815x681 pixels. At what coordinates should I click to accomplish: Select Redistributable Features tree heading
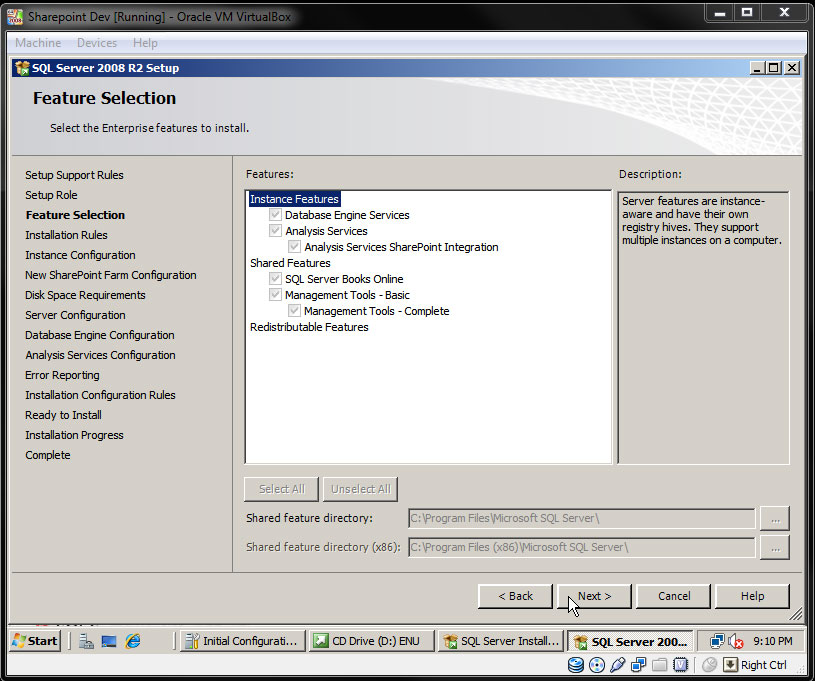pyautogui.click(x=309, y=327)
